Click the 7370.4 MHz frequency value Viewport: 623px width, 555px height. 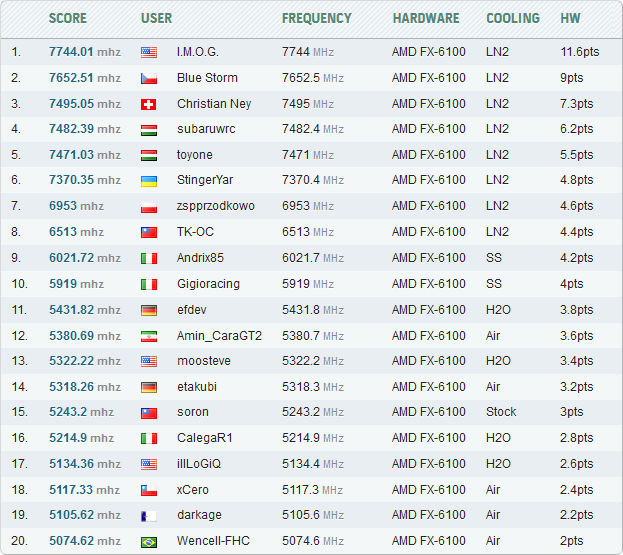pos(313,180)
